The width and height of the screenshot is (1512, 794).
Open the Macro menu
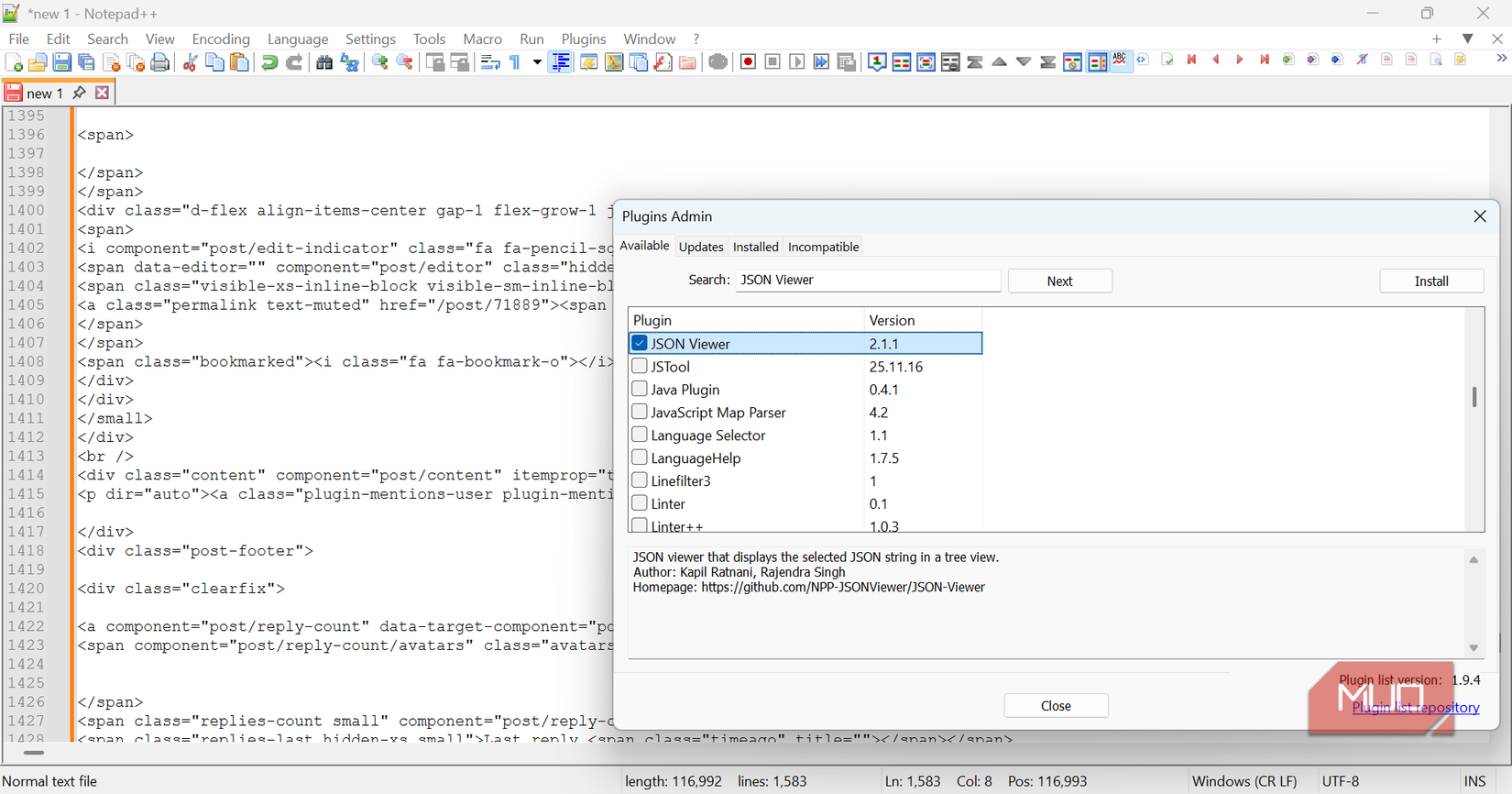point(482,39)
